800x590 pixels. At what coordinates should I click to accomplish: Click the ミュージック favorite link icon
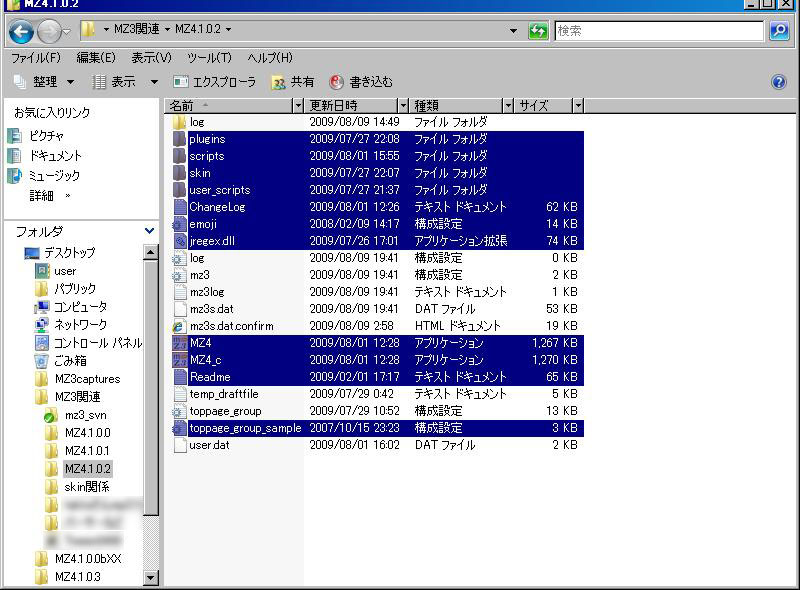(x=14, y=176)
